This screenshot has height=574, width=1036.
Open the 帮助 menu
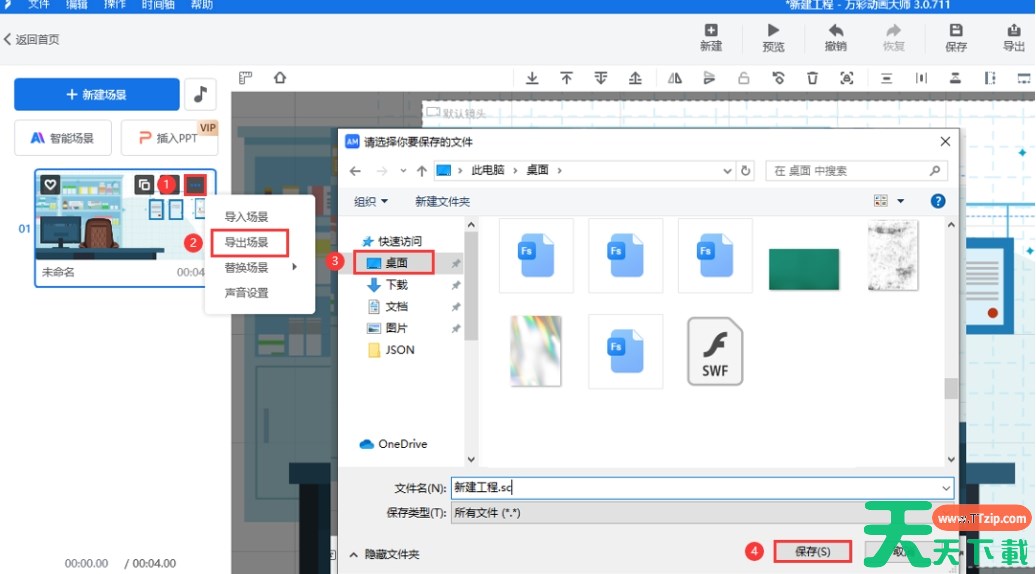(x=202, y=5)
